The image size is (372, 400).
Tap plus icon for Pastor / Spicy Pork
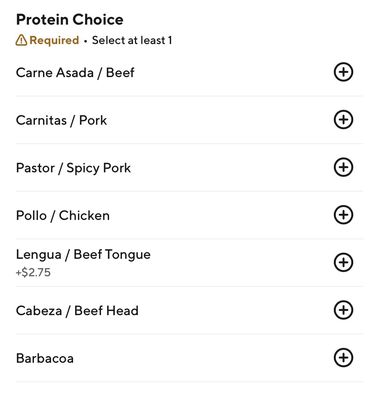343,167
